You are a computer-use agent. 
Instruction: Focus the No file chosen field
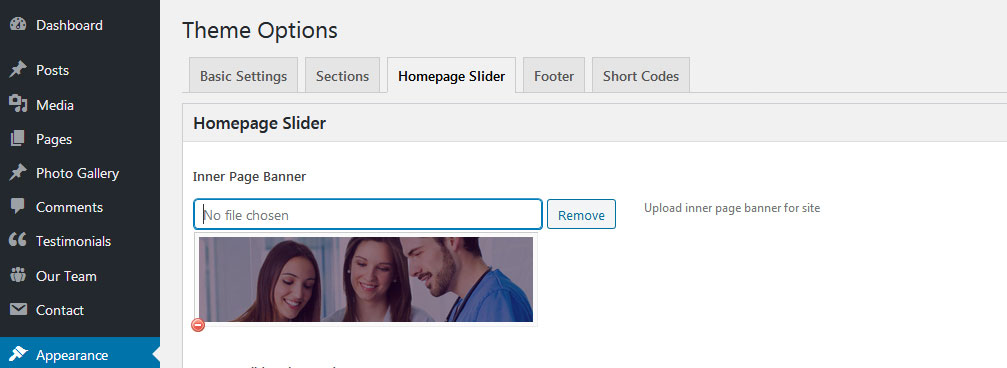(368, 215)
